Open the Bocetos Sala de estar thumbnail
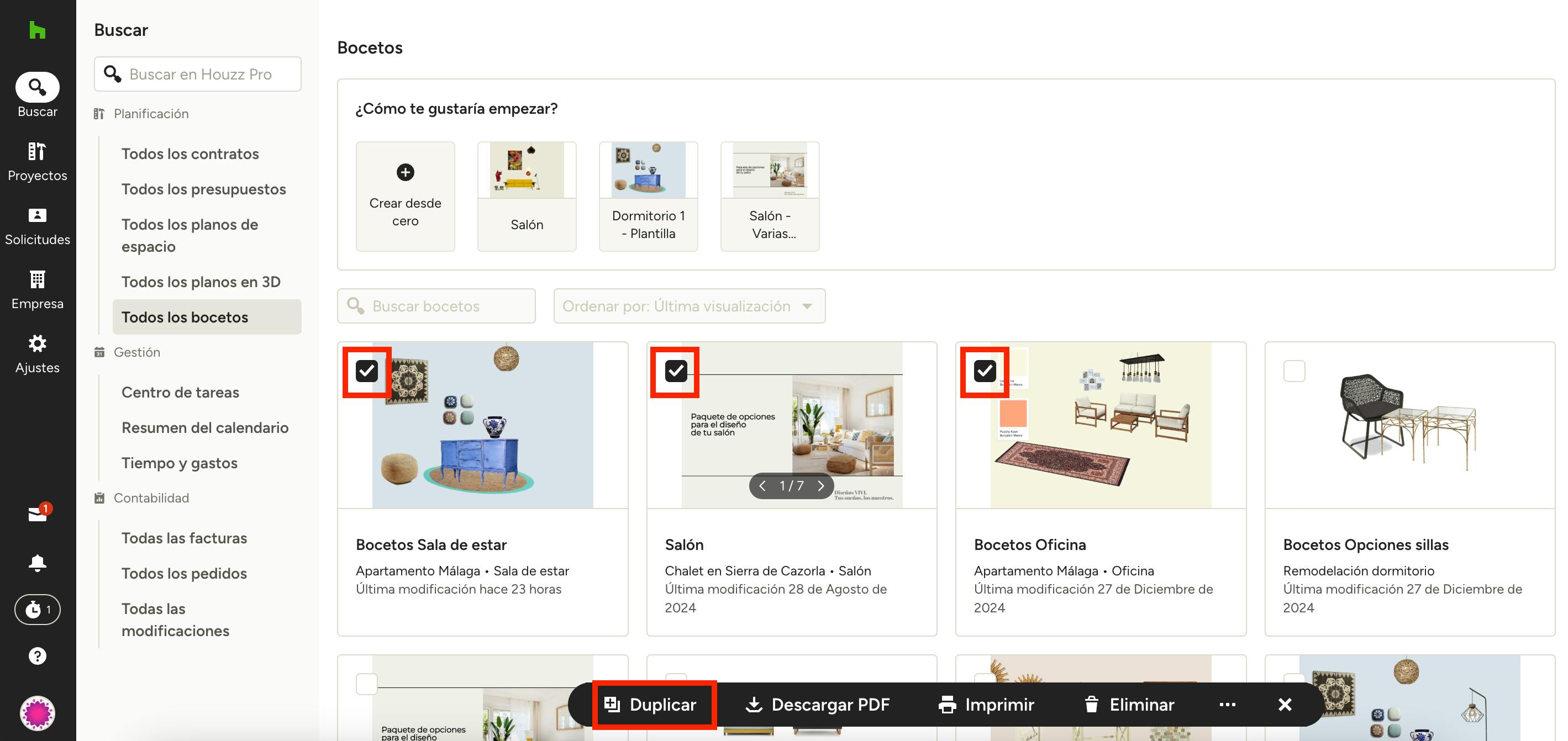This screenshot has width=1568, height=741. [x=483, y=425]
